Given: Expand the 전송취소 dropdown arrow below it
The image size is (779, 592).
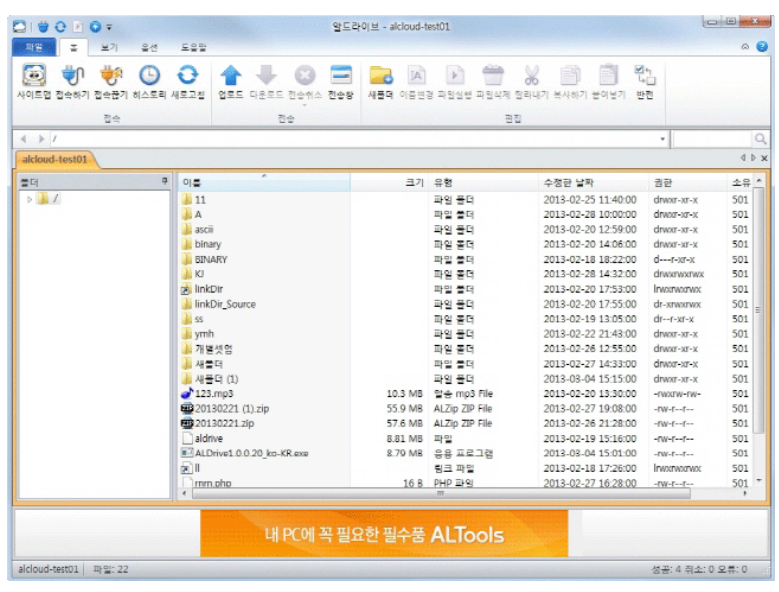Looking at the screenshot, I should 305,104.
